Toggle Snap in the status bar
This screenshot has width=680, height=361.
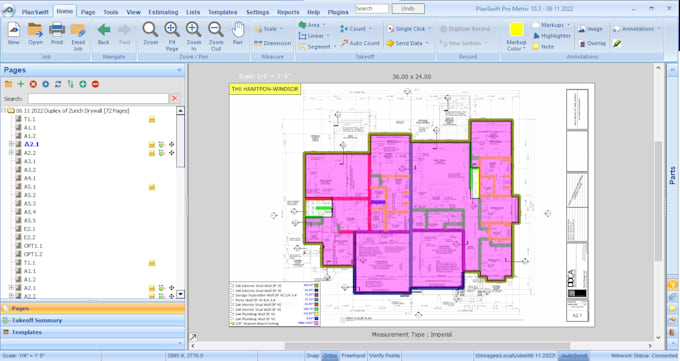coord(313,356)
